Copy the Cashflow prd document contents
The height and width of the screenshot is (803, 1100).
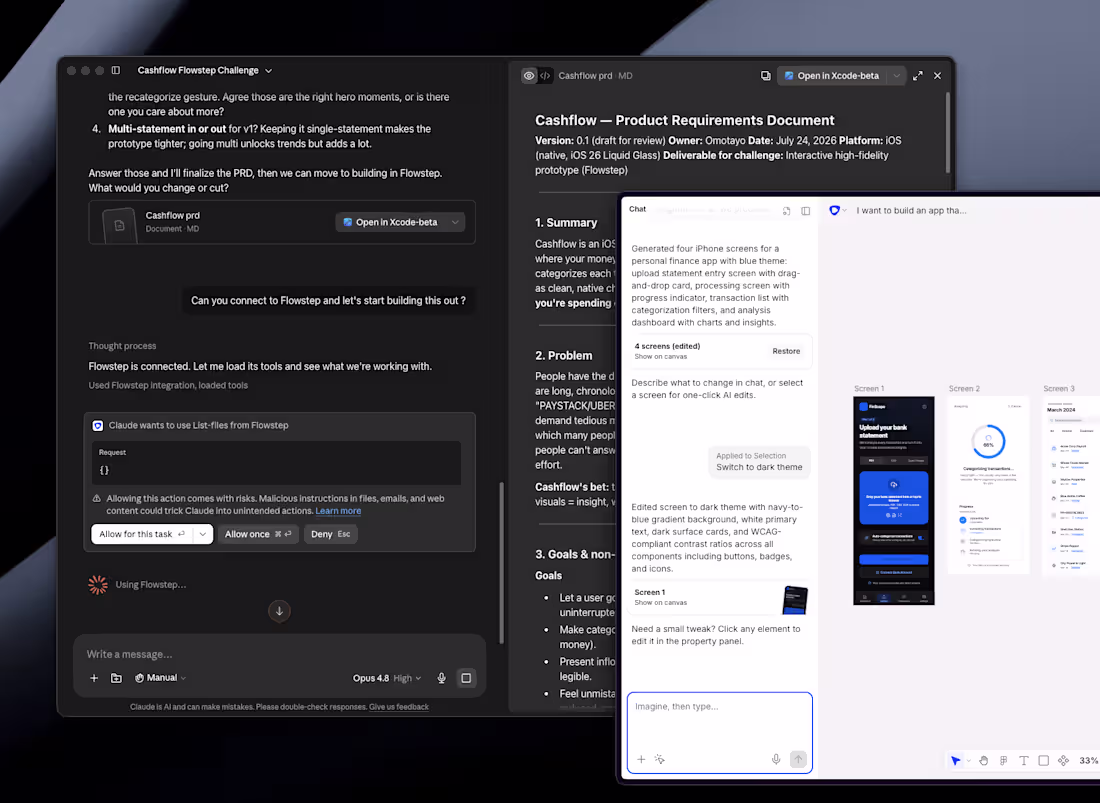[x=765, y=76]
